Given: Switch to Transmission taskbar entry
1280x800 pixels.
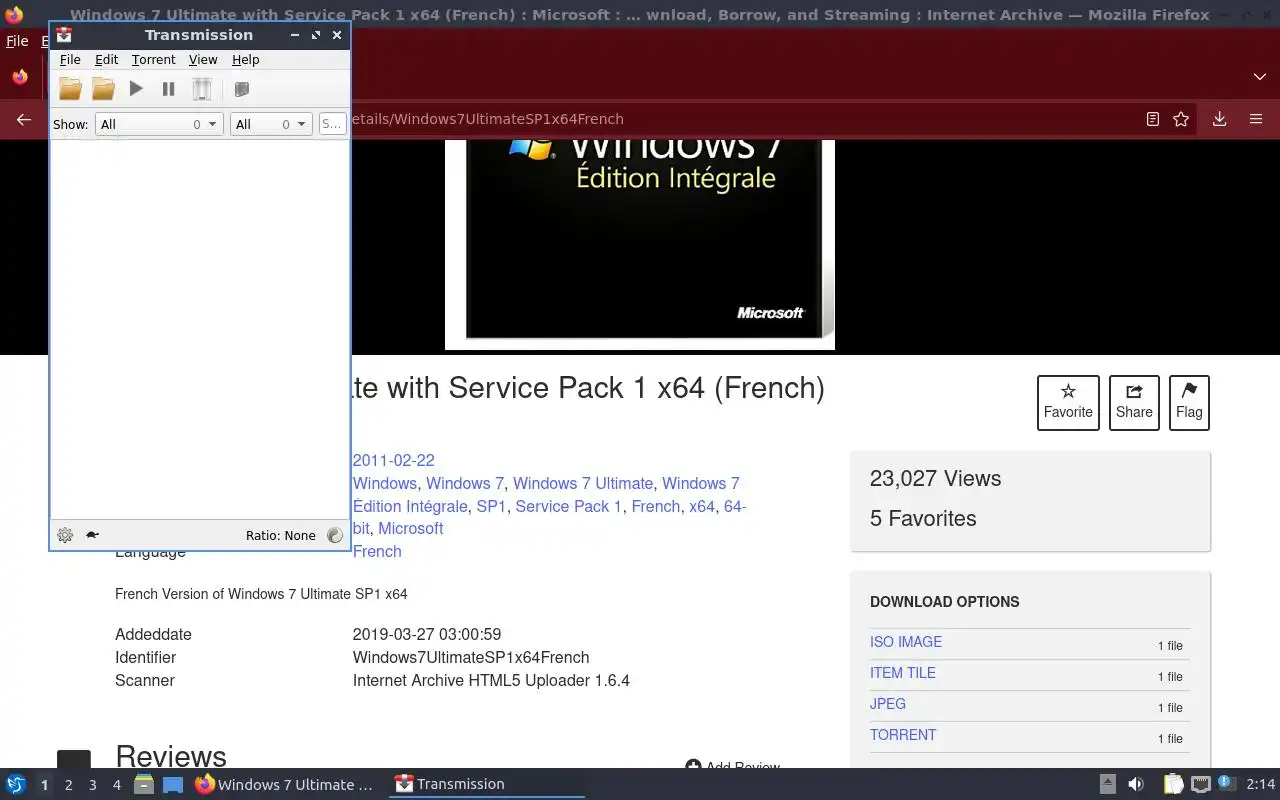Looking at the screenshot, I should [487, 785].
